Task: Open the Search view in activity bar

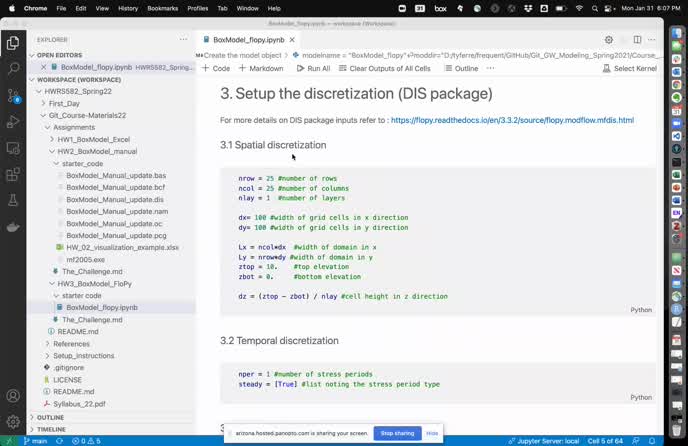Action: (12, 69)
